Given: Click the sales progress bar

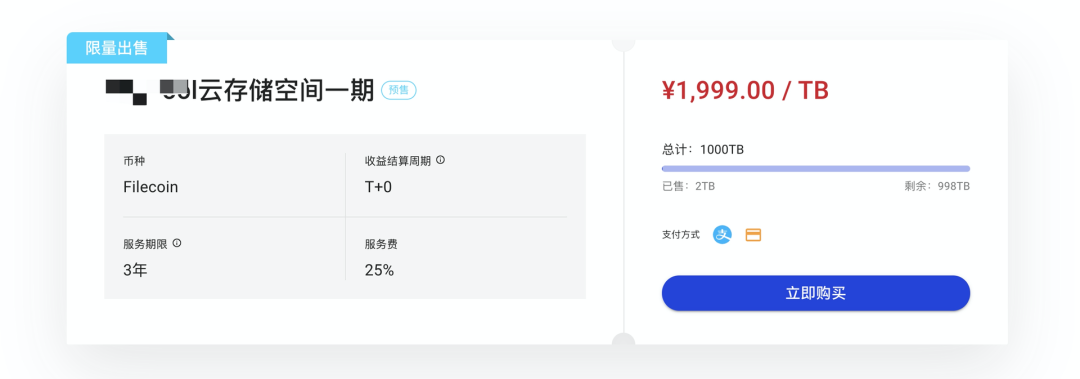Looking at the screenshot, I should point(816,168).
